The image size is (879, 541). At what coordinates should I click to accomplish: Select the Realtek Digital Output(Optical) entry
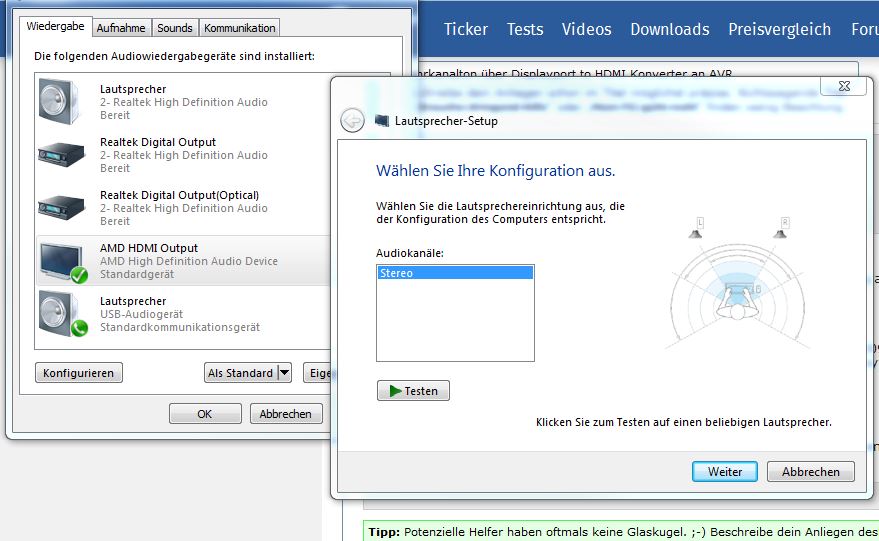point(183,208)
